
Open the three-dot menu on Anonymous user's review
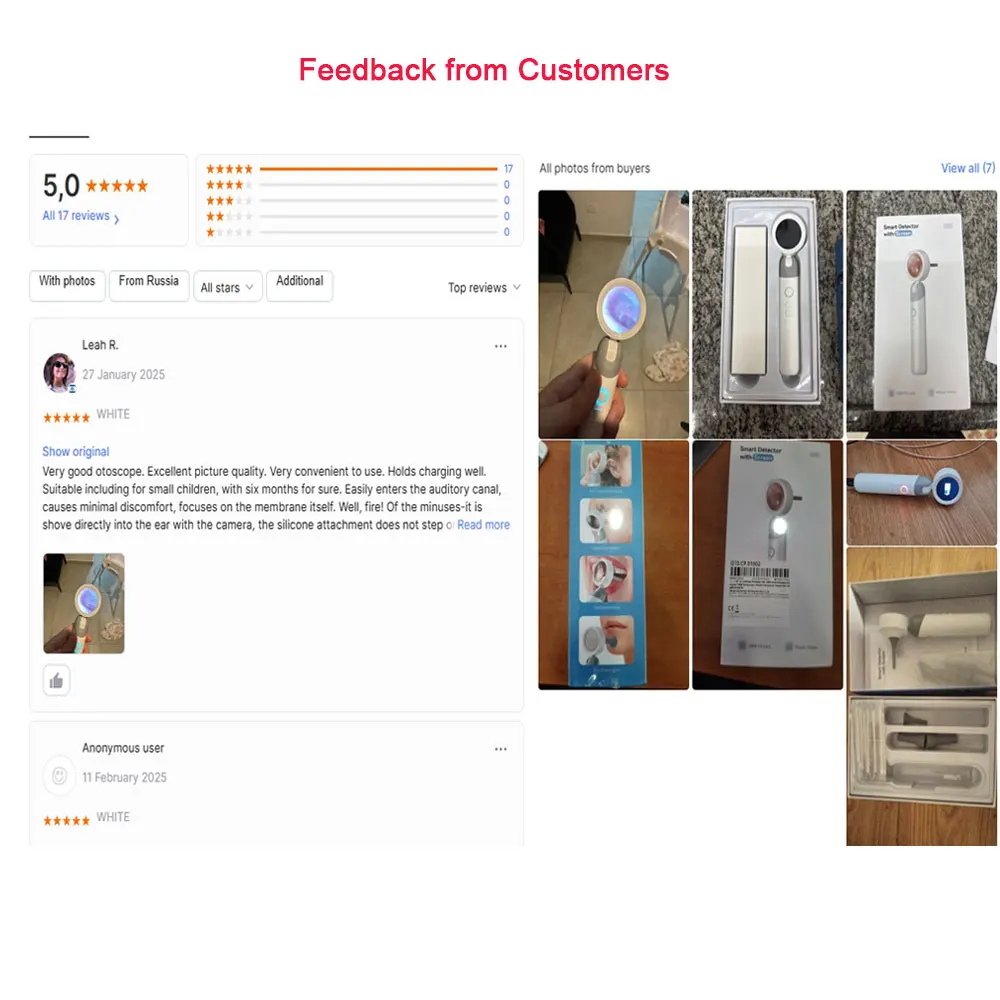[x=501, y=749]
